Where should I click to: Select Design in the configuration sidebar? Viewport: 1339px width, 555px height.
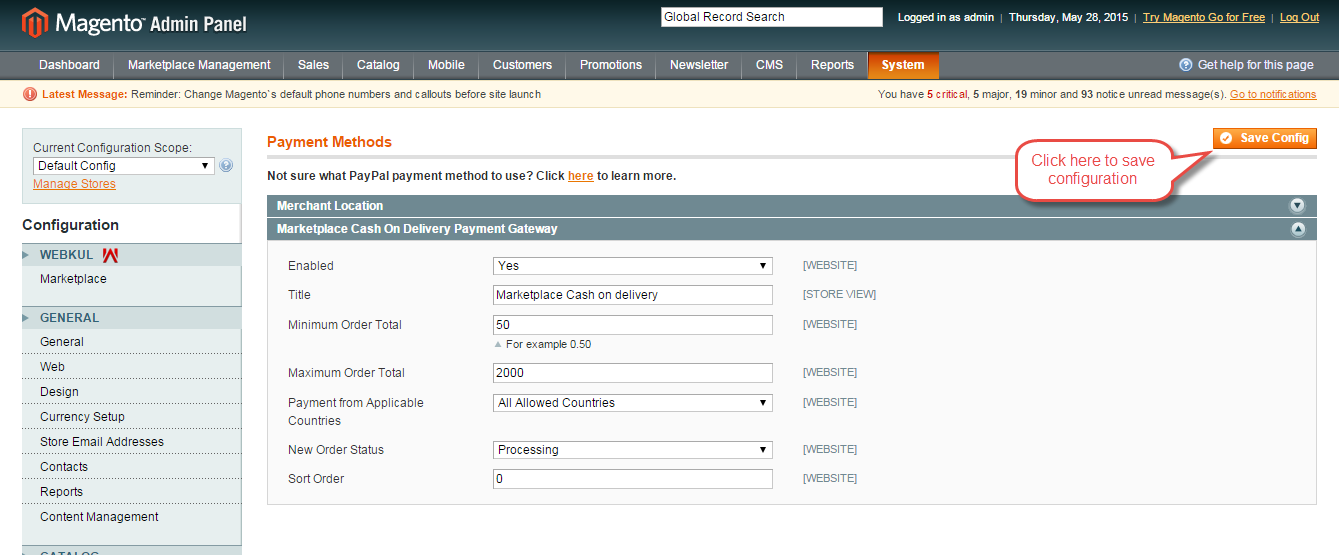pyautogui.click(x=59, y=392)
